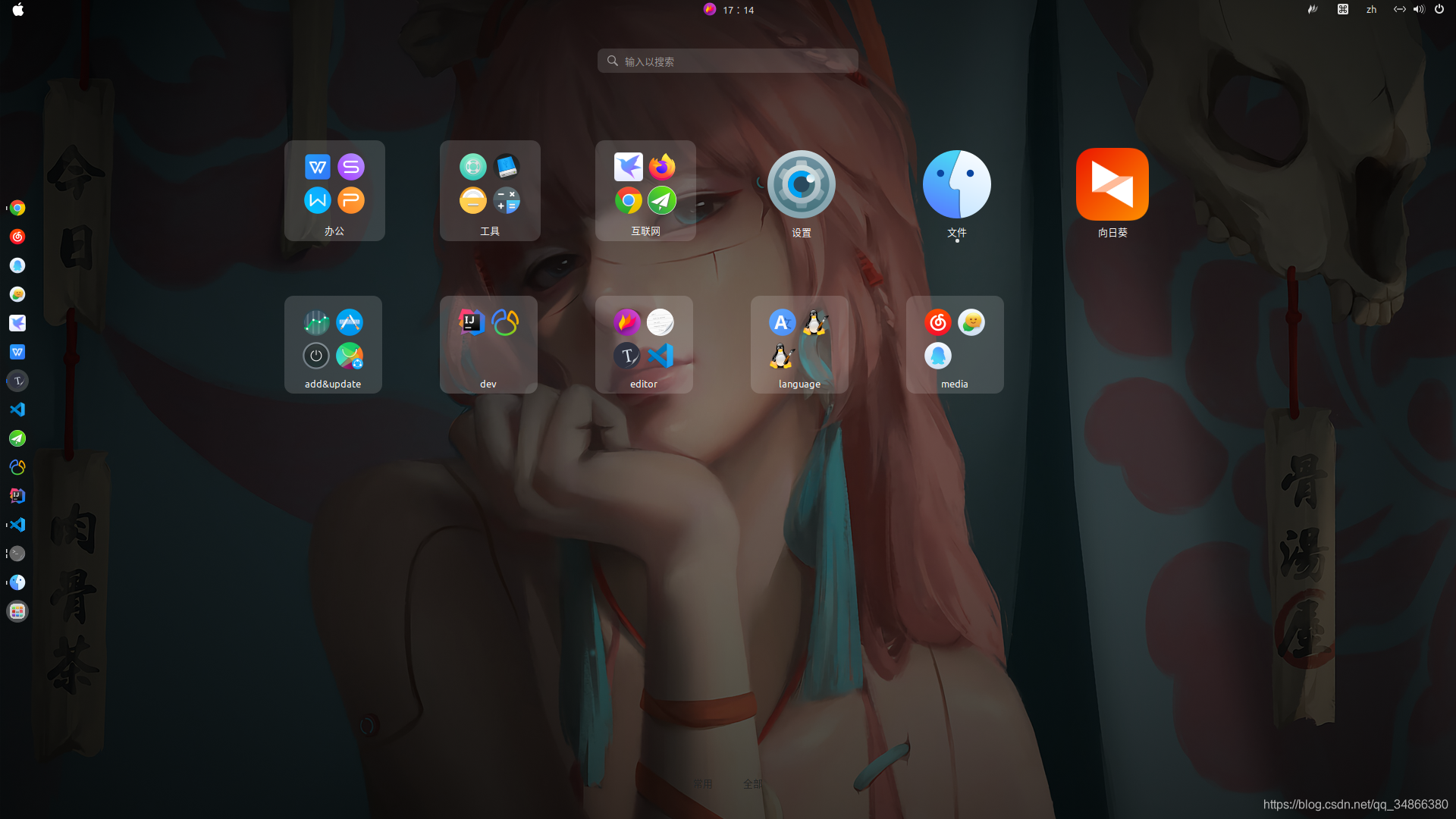1456x819 pixels.
Task: Focus the 输入以搜索 search field
Action: tap(728, 61)
